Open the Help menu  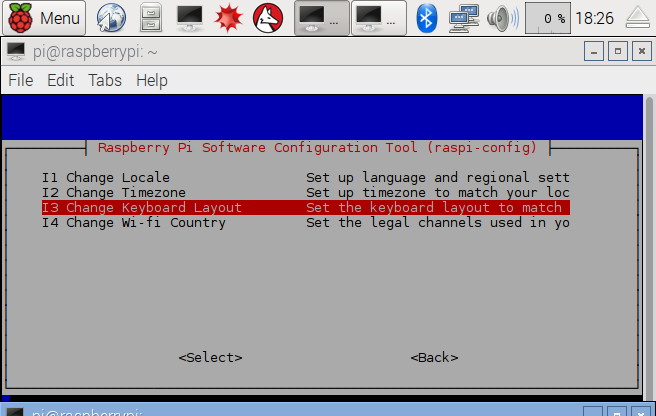[151, 80]
